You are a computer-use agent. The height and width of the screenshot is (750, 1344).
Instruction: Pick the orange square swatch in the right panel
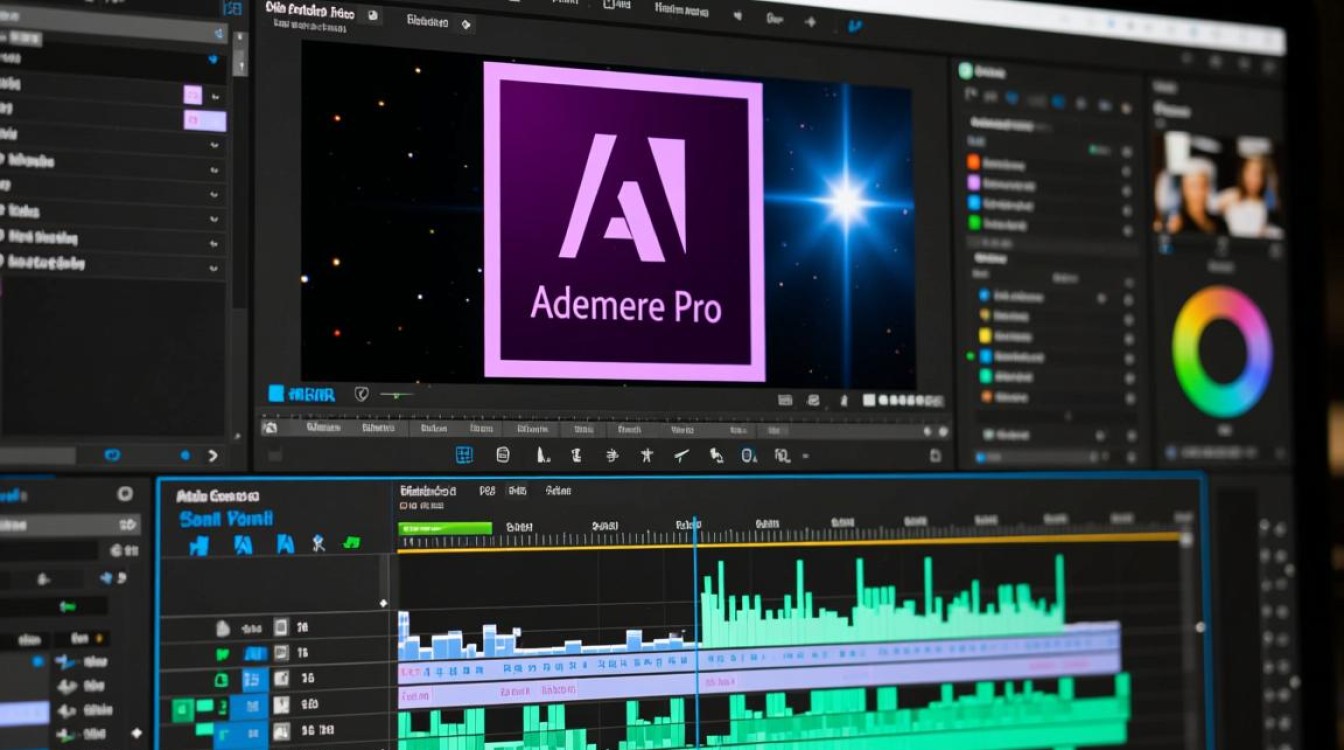click(973, 162)
